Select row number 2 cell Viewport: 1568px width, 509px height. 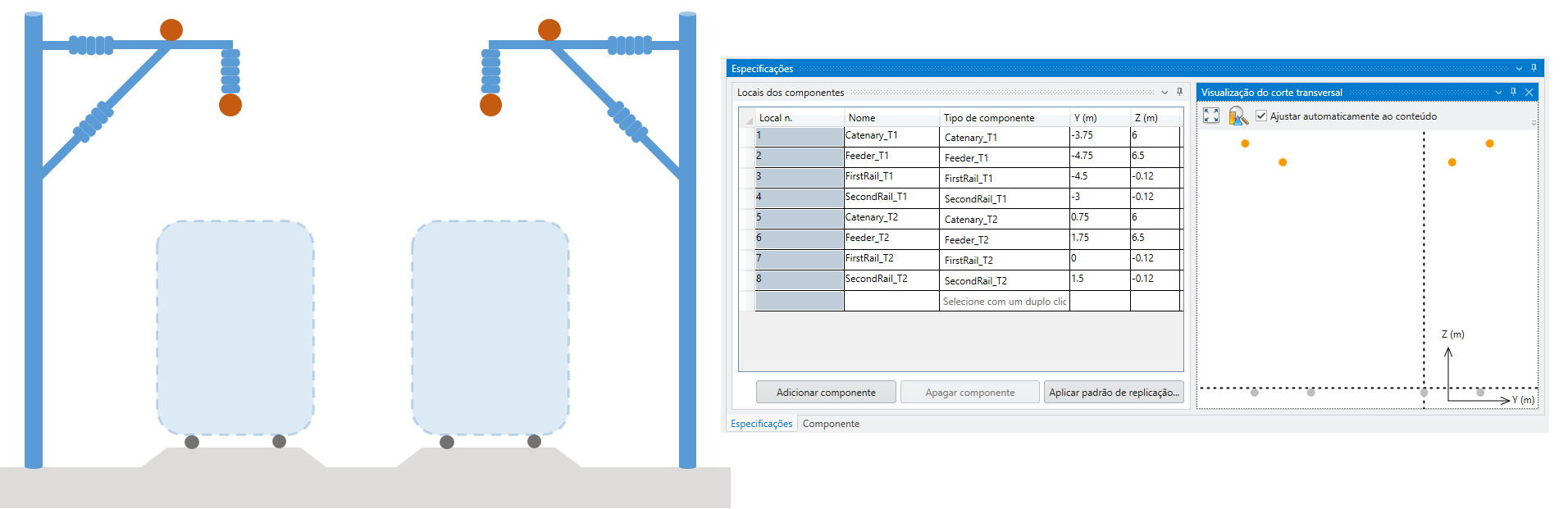(x=800, y=157)
